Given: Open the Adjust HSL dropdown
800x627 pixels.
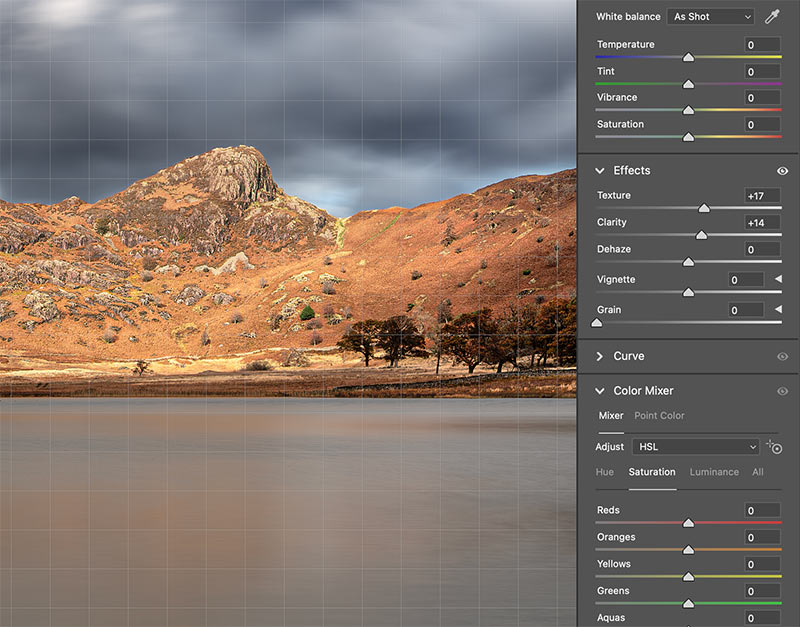Looking at the screenshot, I should tap(695, 447).
